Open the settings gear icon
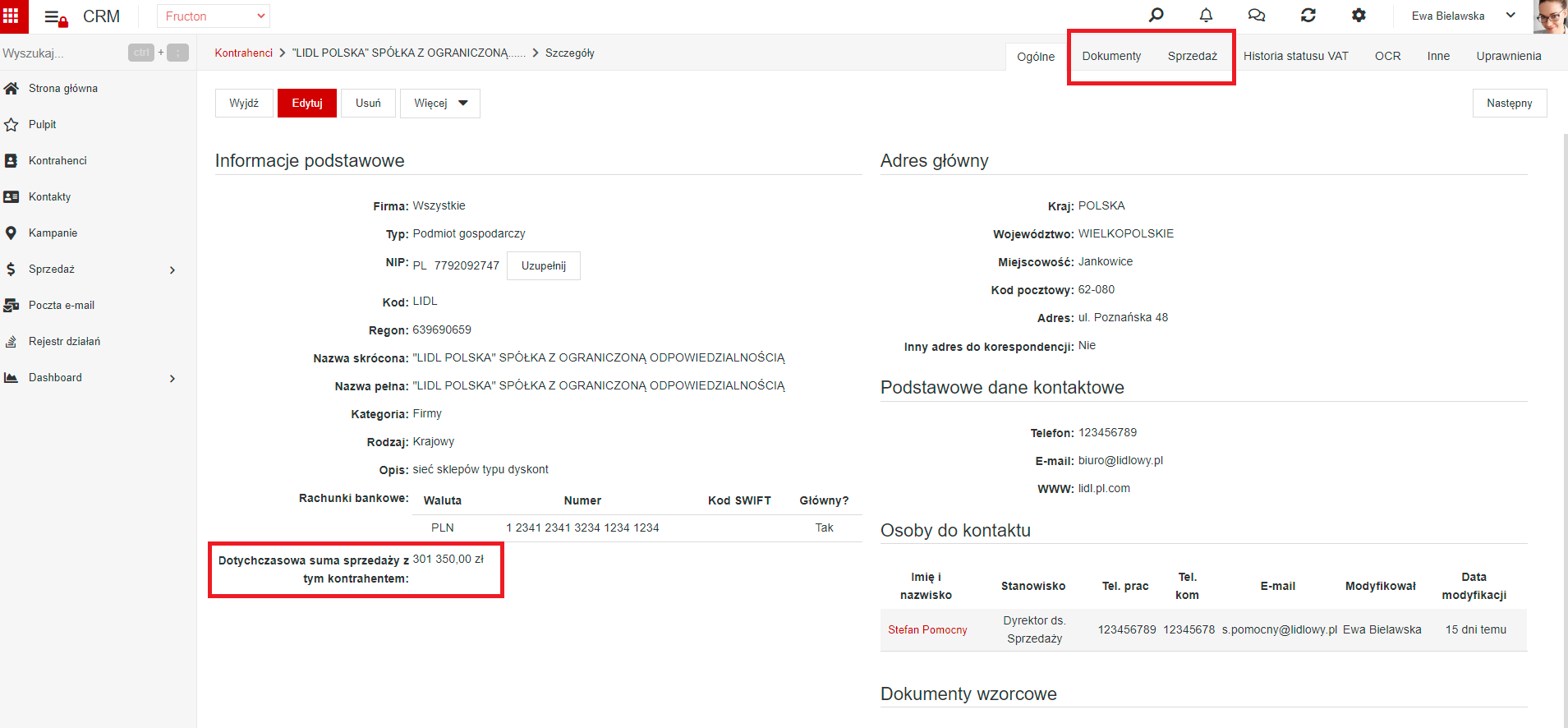Viewport: 1568px width, 728px height. pyautogui.click(x=1359, y=16)
